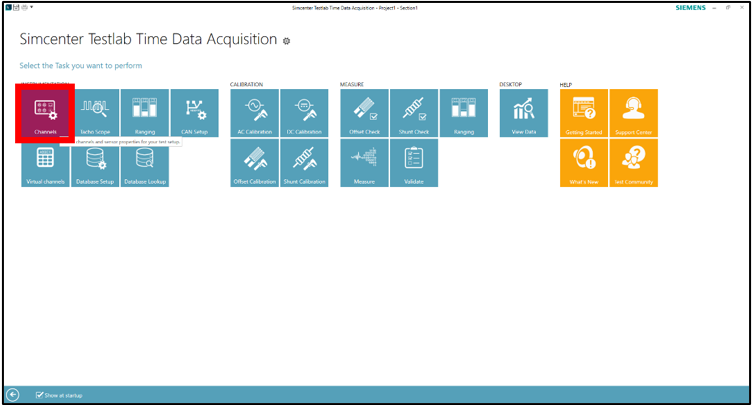This screenshot has width=752, height=405.
Task: Open the View Data desktop tile
Action: click(524, 113)
